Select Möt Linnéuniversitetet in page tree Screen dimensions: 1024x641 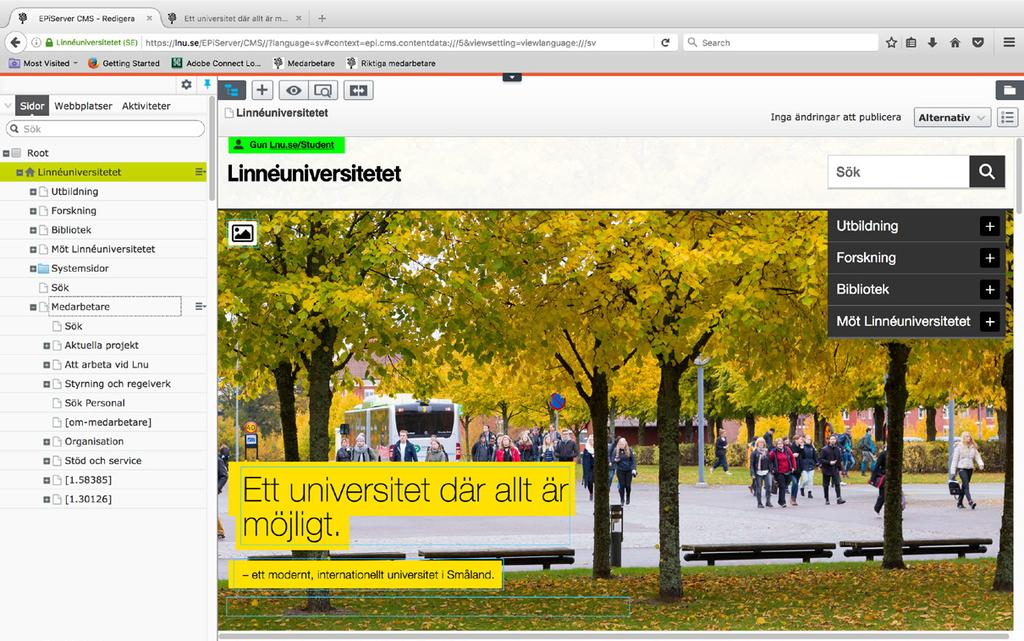point(103,249)
